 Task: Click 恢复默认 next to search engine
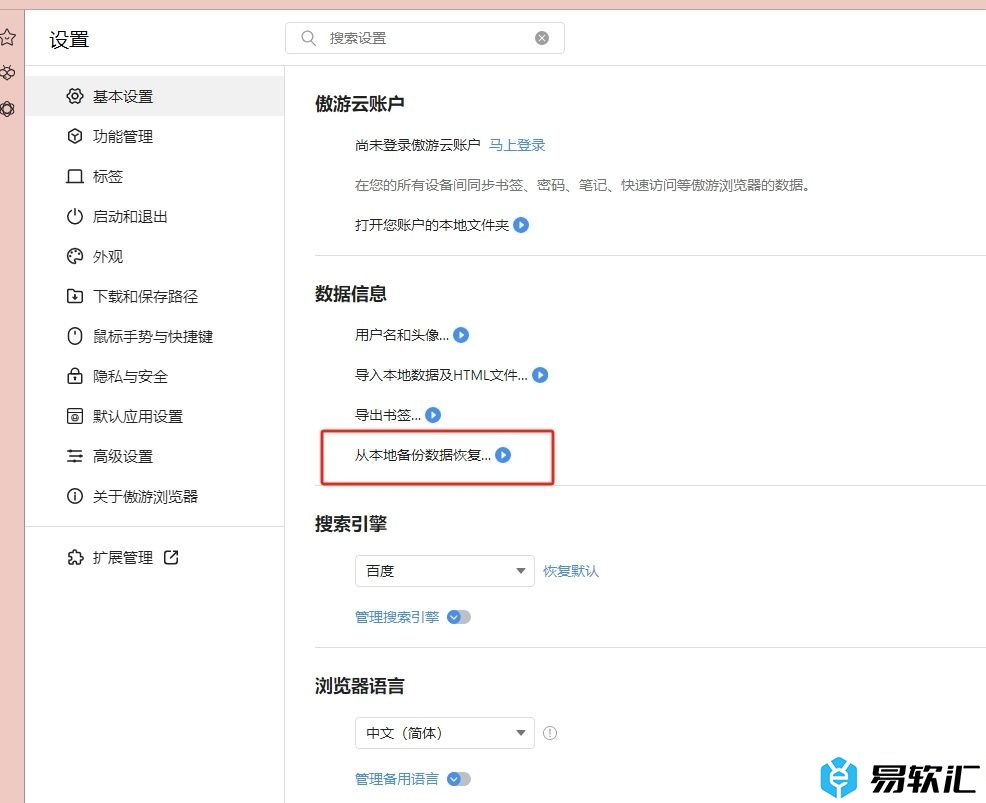[571, 571]
